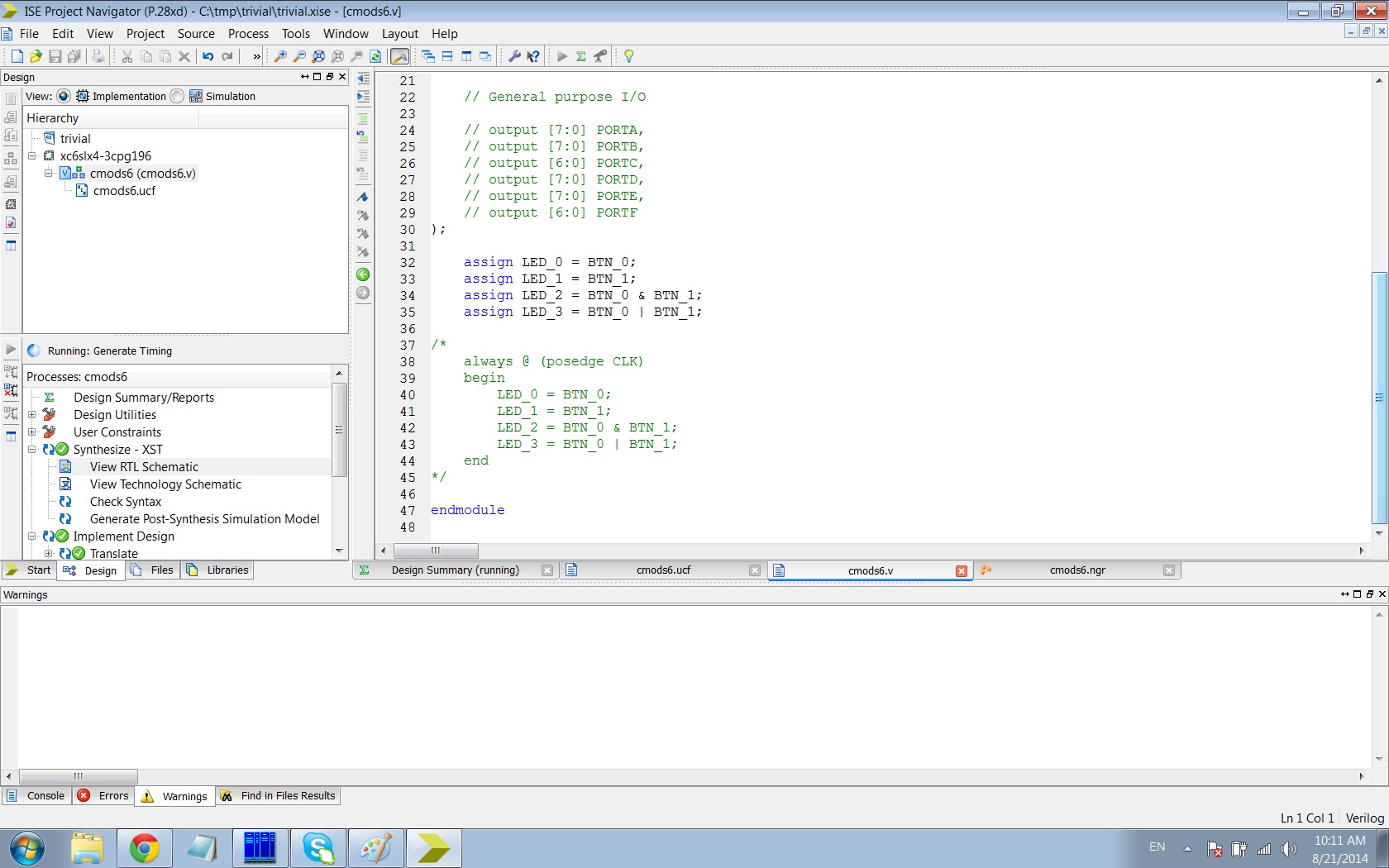Viewport: 1389px width, 868px height.
Task: Switch to the cmods6.ucf editor tab
Action: click(x=662, y=570)
